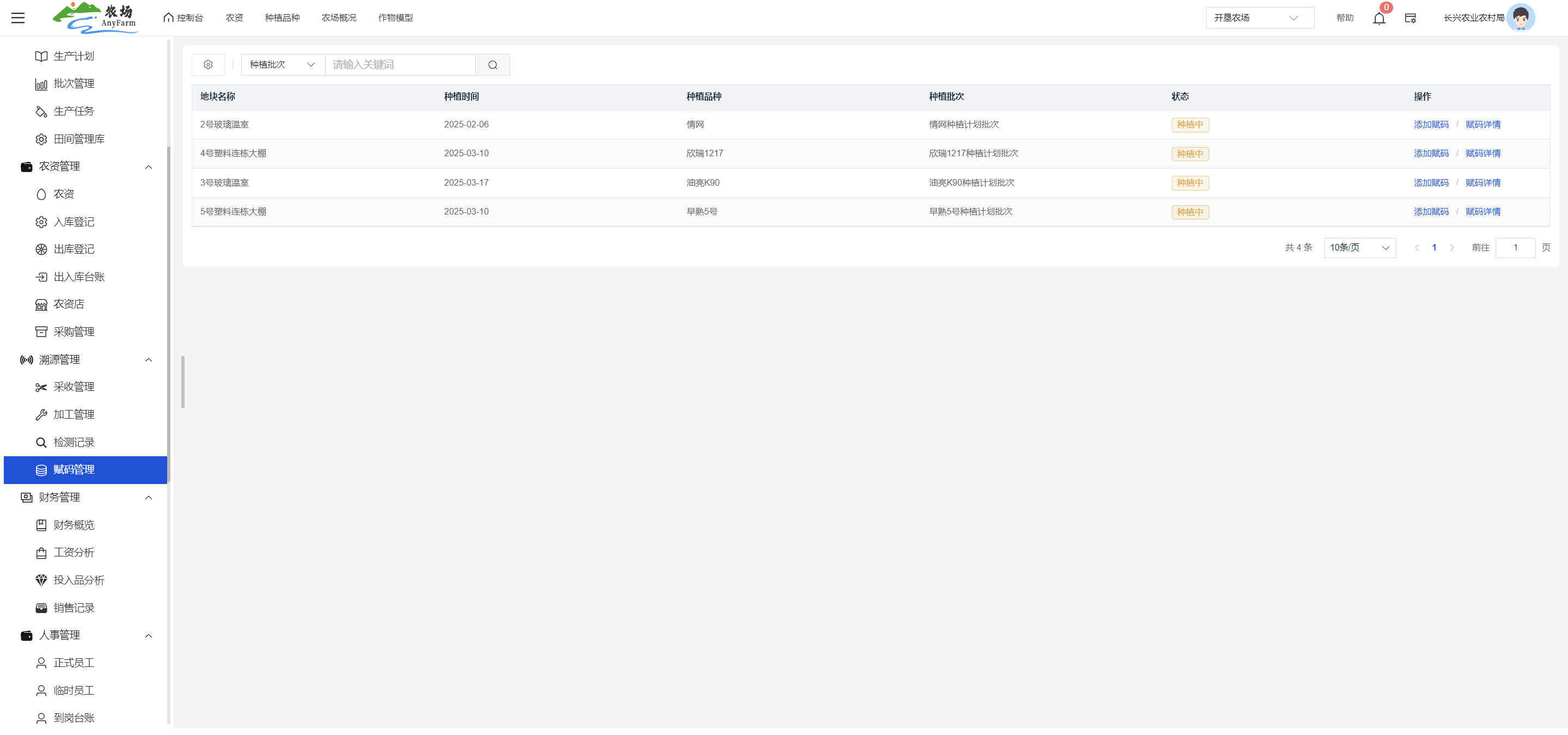Click the search magnifier button

click(492, 64)
